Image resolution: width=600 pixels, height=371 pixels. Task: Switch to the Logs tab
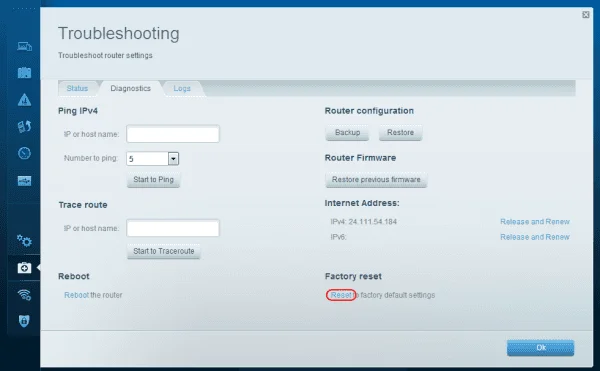(182, 88)
